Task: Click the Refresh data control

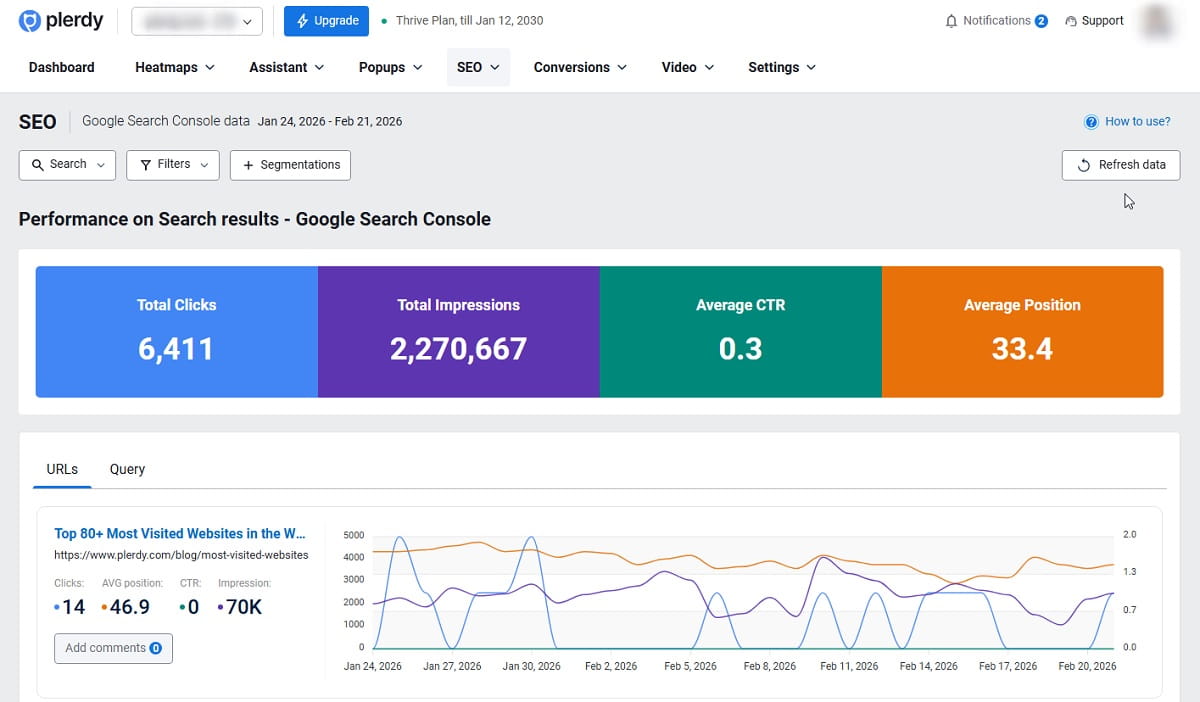Action: 1120,164
